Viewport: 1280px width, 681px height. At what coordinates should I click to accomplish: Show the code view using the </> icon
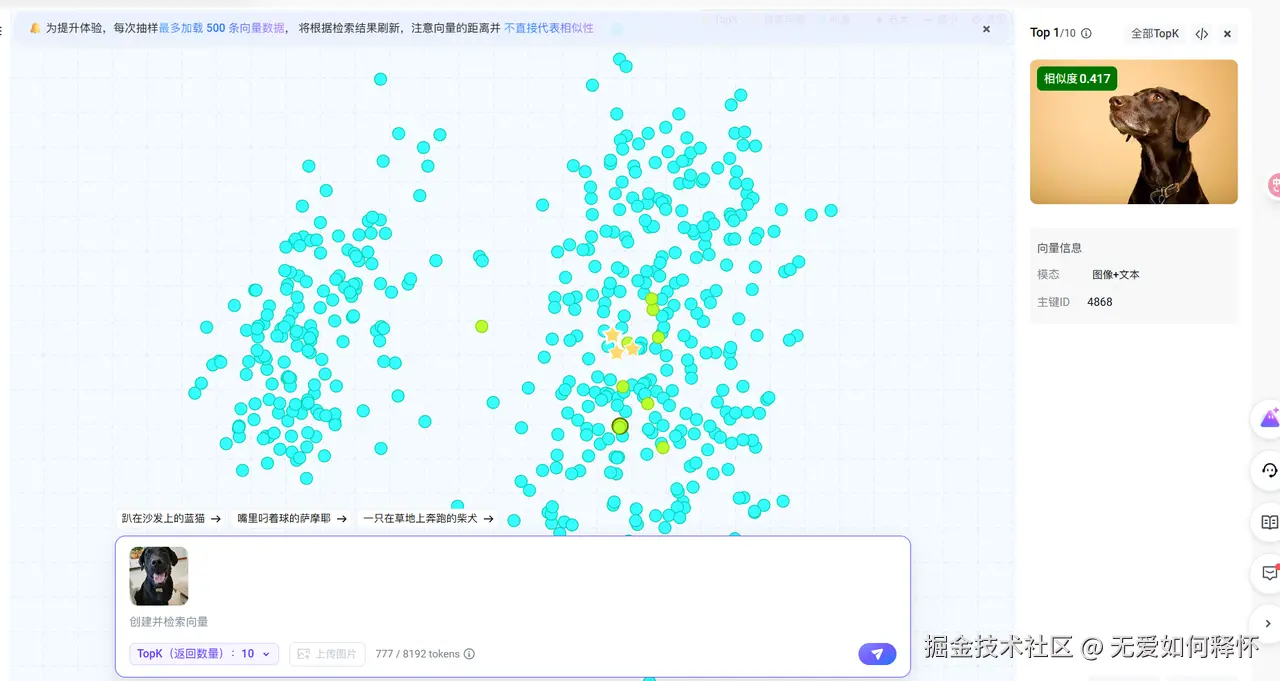point(1202,34)
